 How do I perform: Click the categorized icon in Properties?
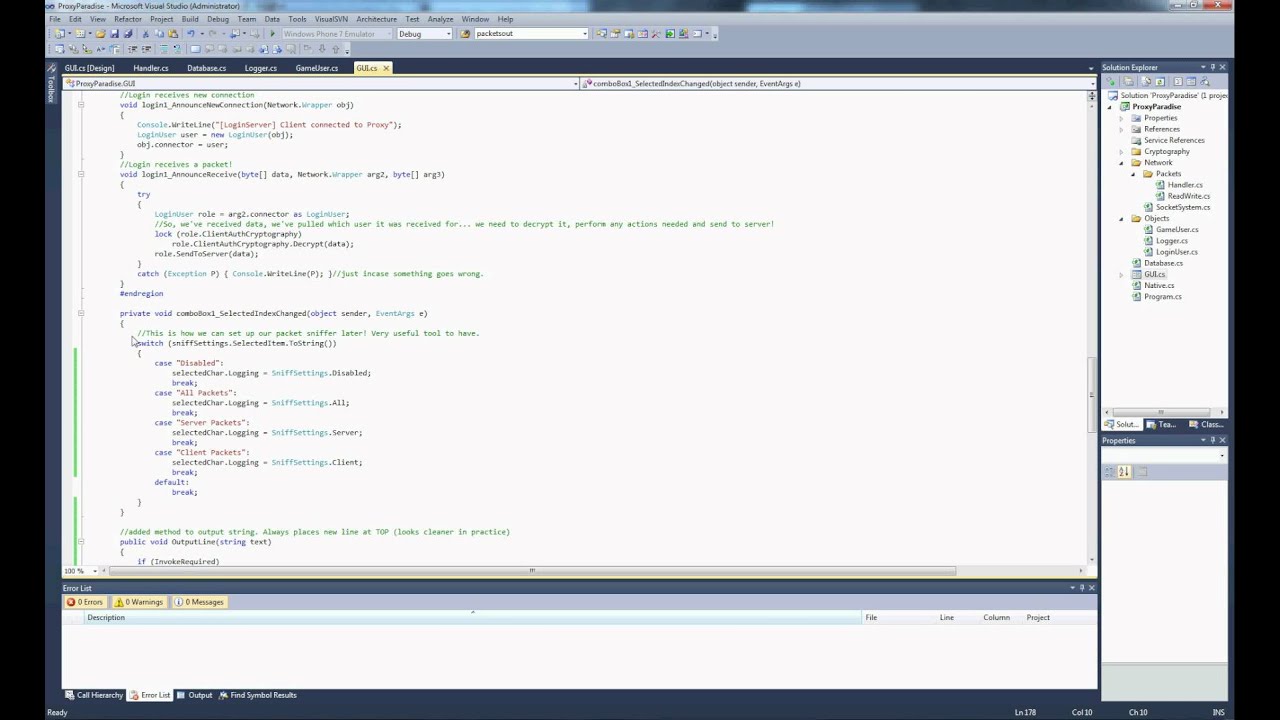pos(1109,472)
